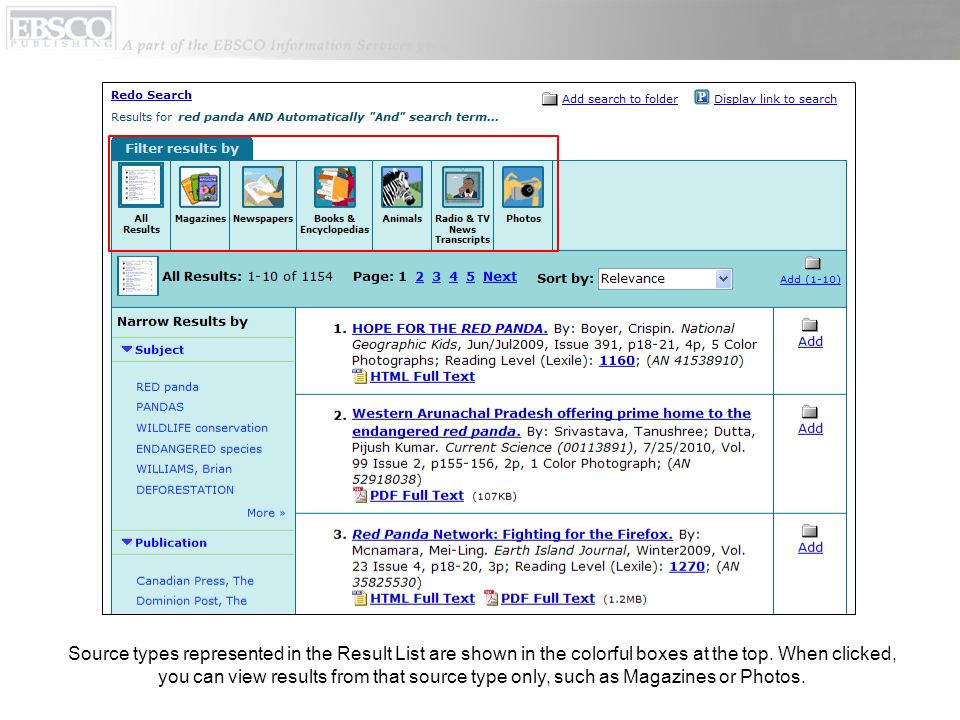Image resolution: width=960 pixels, height=720 pixels.
Task: Click Display link to search
Action: 775,99
